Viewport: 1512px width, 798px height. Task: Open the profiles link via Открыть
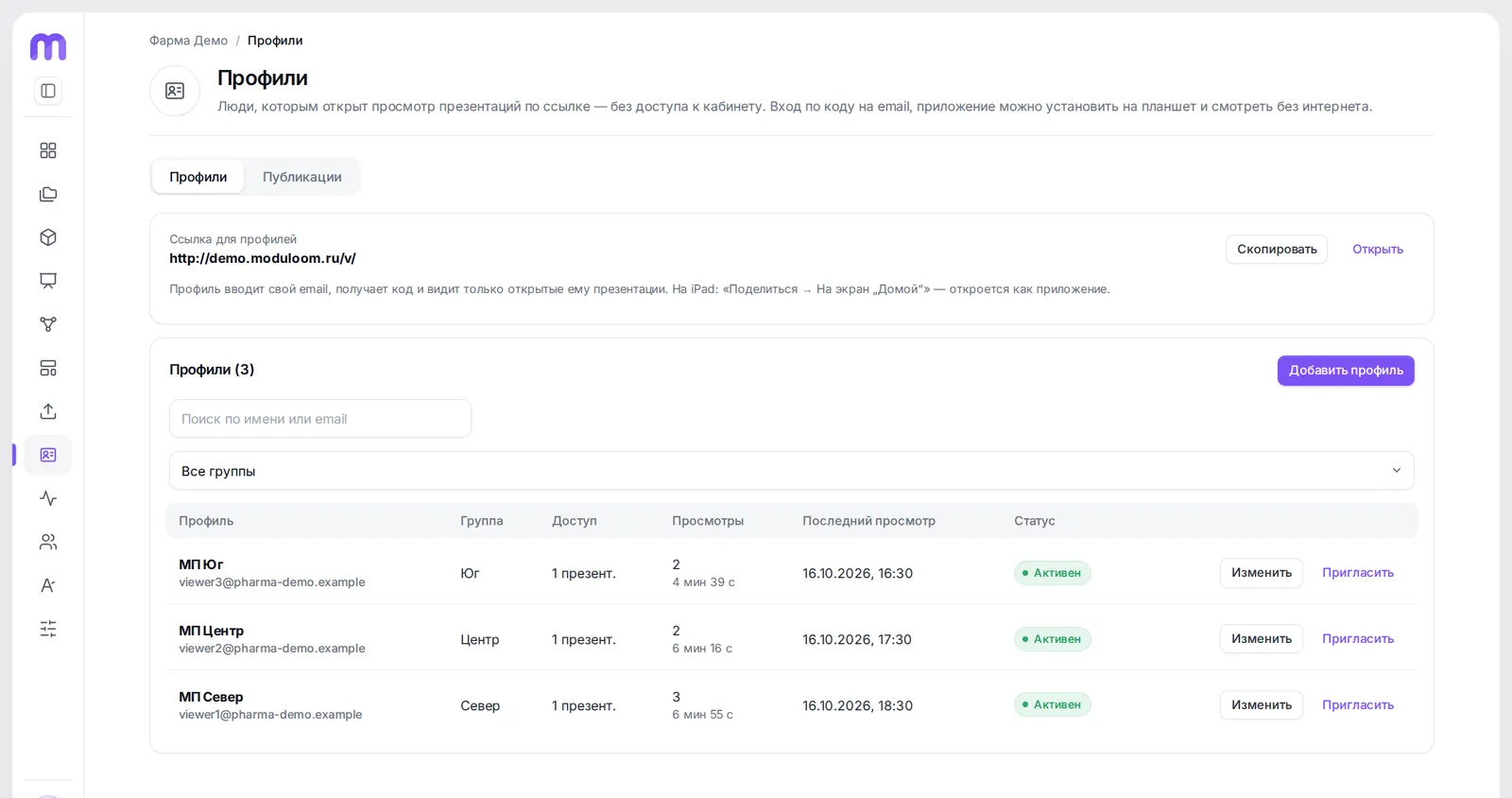[1378, 250]
